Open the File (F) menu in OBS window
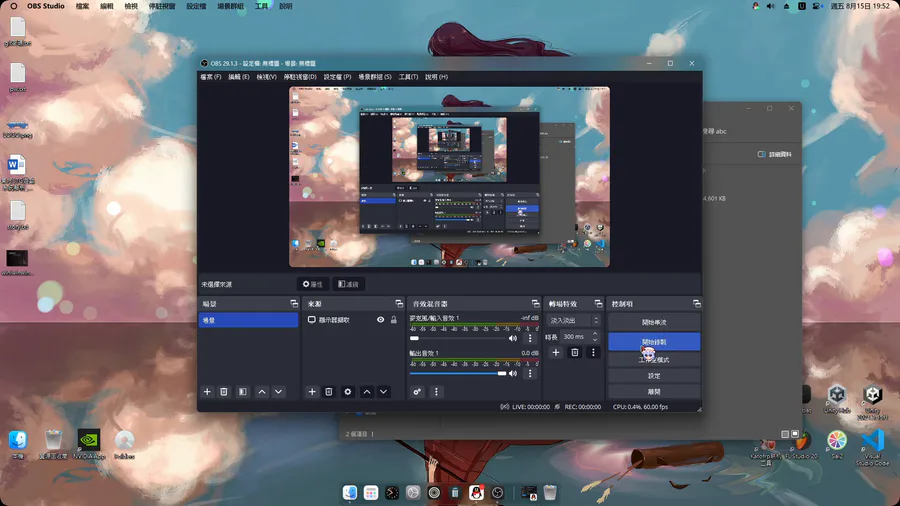Viewport: 900px width, 506px height. pos(211,77)
